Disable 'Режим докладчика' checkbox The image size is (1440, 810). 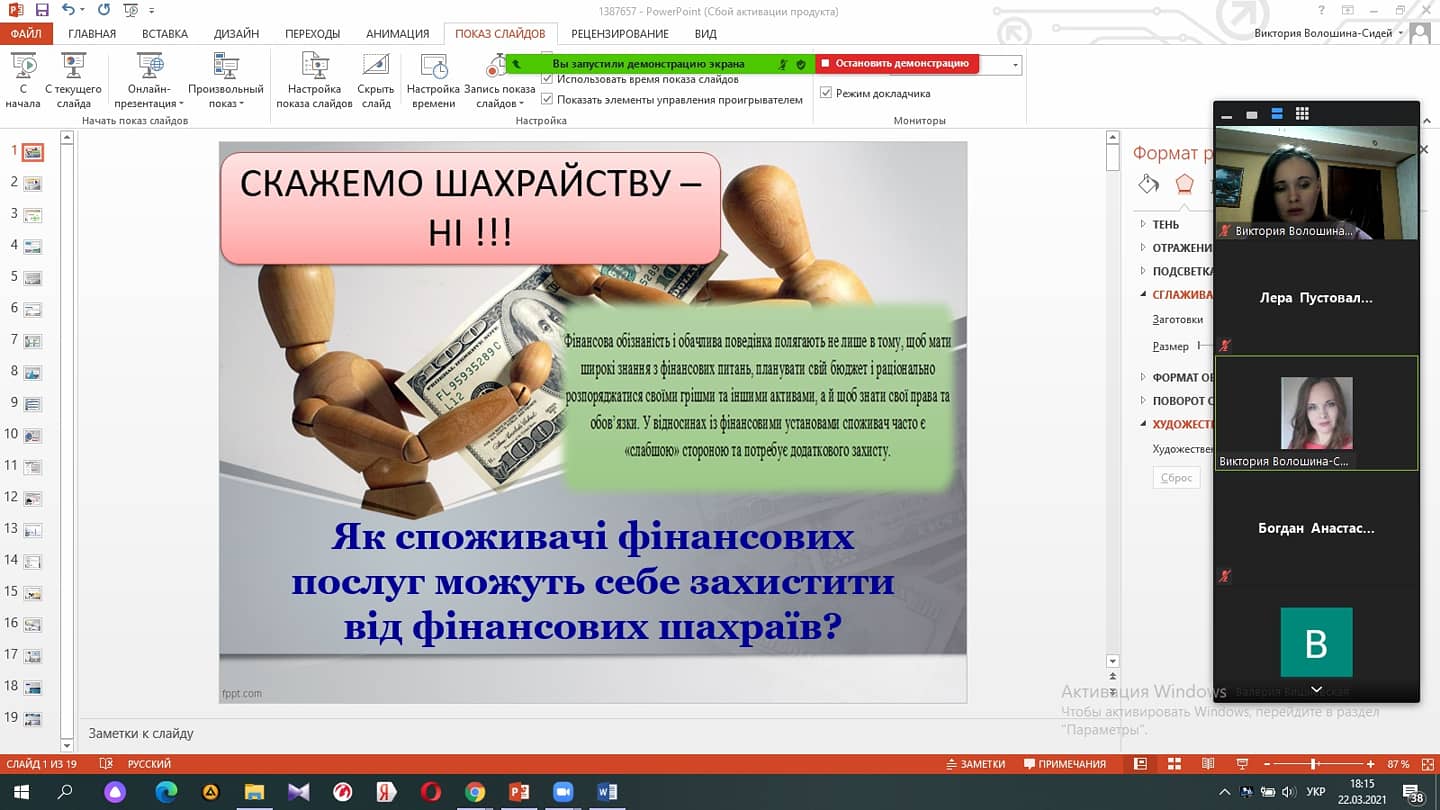826,93
